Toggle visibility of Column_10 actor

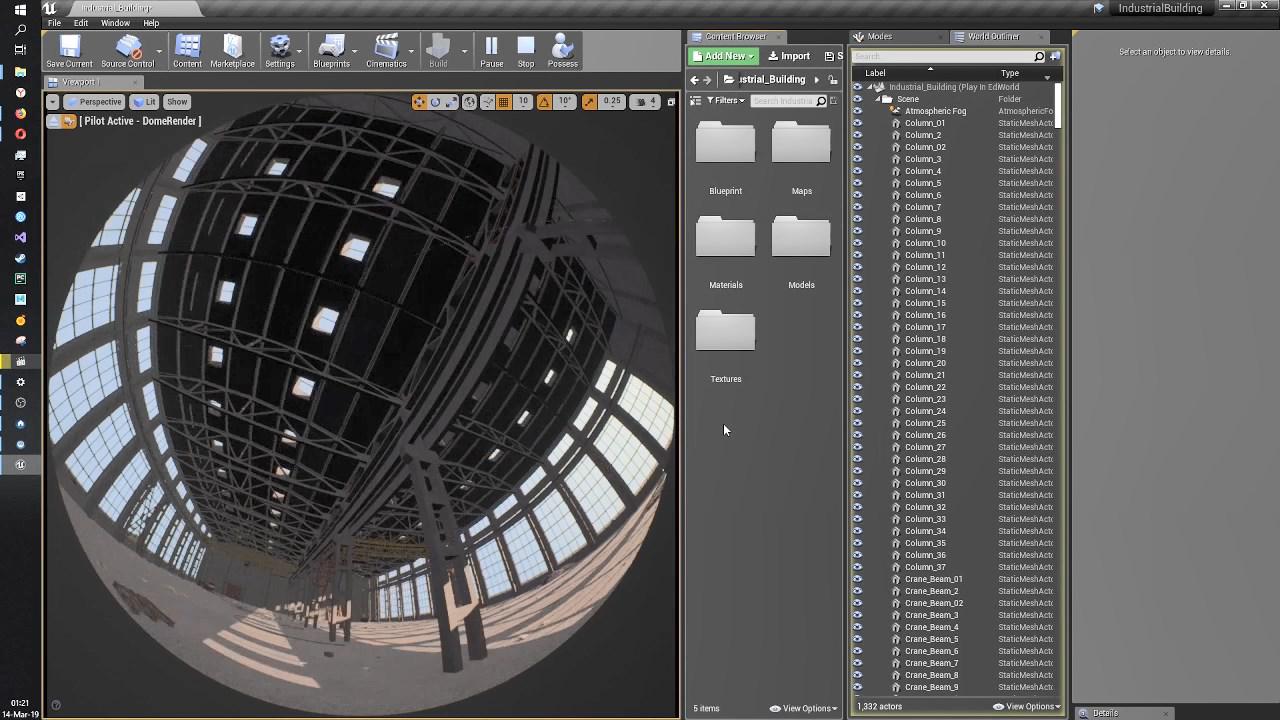(x=857, y=243)
